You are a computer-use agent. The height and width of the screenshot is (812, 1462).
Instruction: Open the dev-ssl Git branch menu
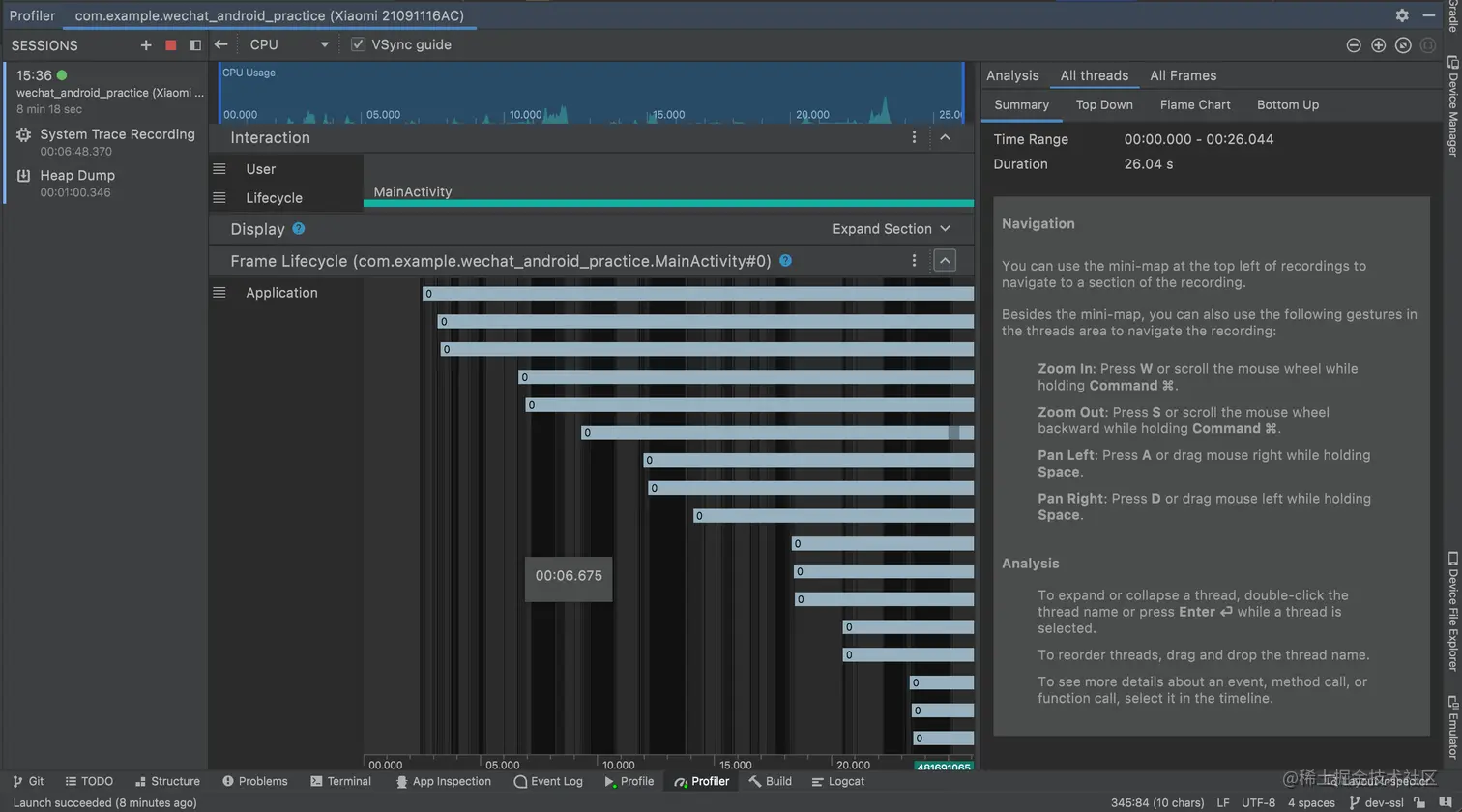[1375, 802]
